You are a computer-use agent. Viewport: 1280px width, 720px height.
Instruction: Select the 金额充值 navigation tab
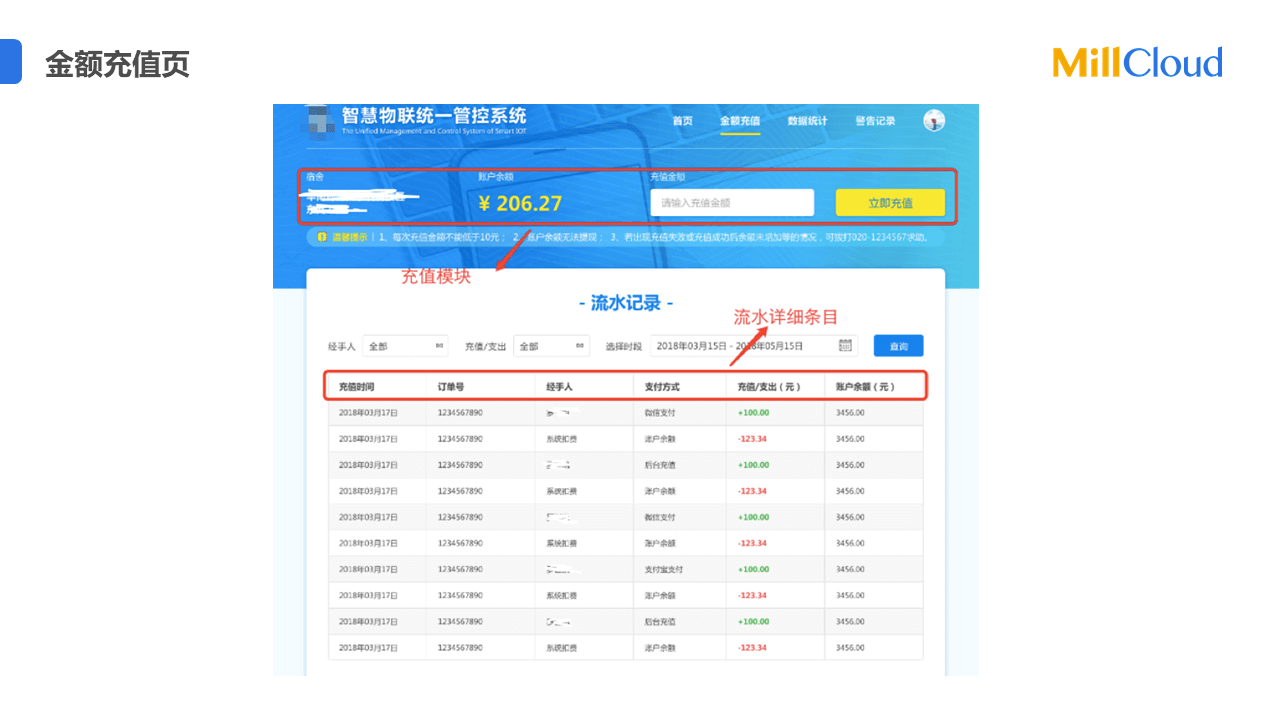pyautogui.click(x=740, y=121)
